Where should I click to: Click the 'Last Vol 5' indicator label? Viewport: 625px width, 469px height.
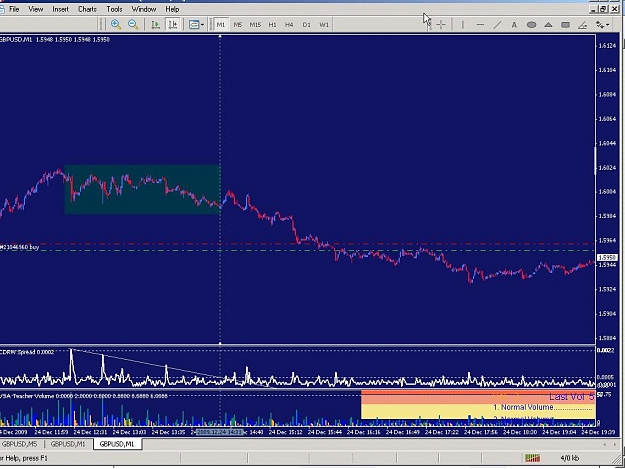(x=572, y=396)
